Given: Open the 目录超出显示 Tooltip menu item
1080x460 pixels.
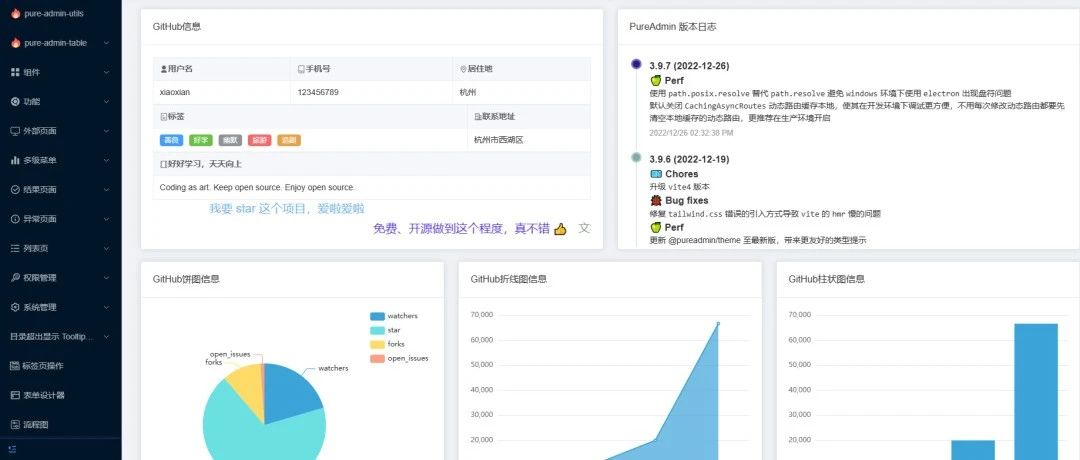Looking at the screenshot, I should click(x=61, y=337).
